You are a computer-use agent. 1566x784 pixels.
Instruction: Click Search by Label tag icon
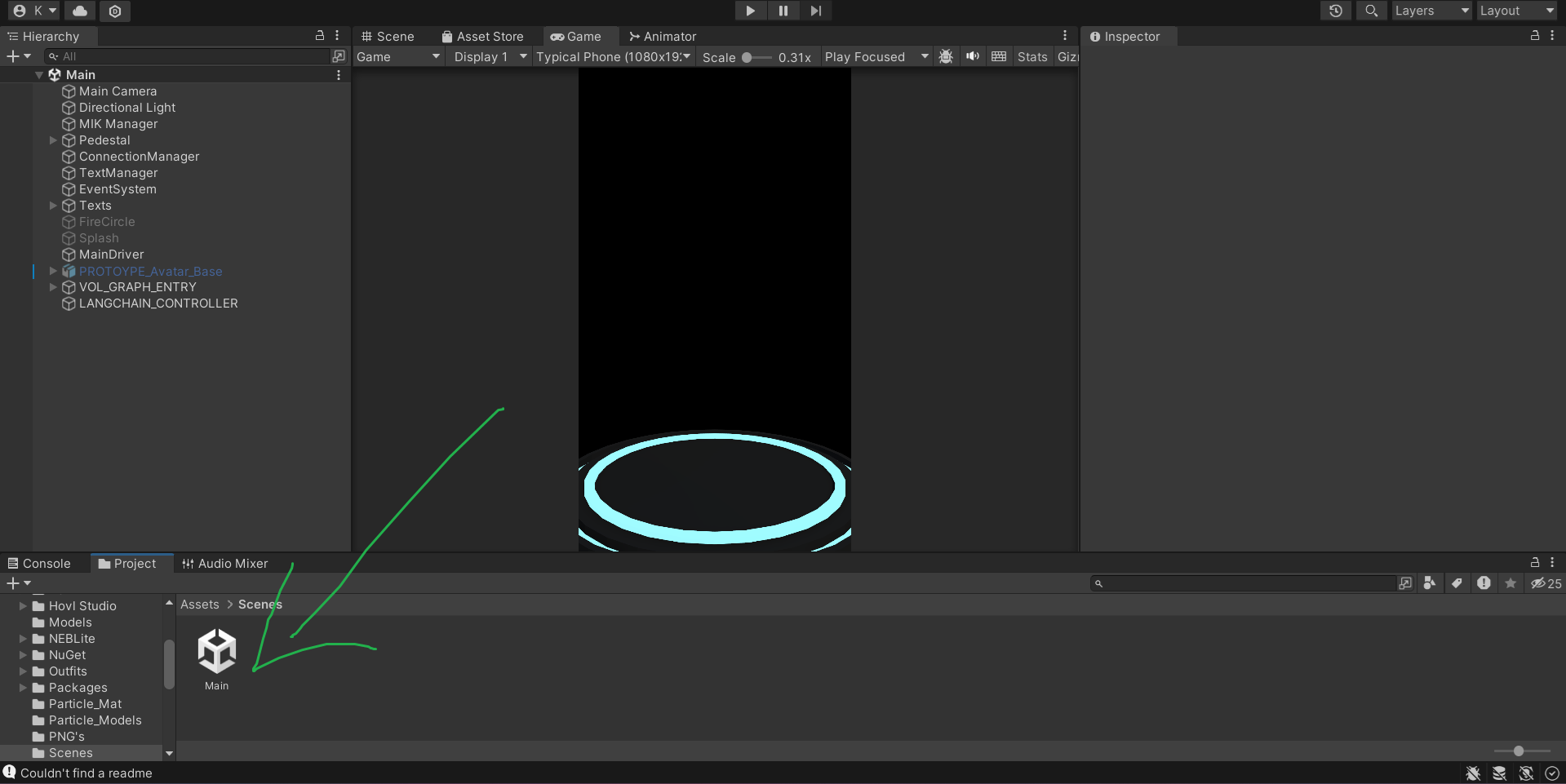tap(1457, 583)
